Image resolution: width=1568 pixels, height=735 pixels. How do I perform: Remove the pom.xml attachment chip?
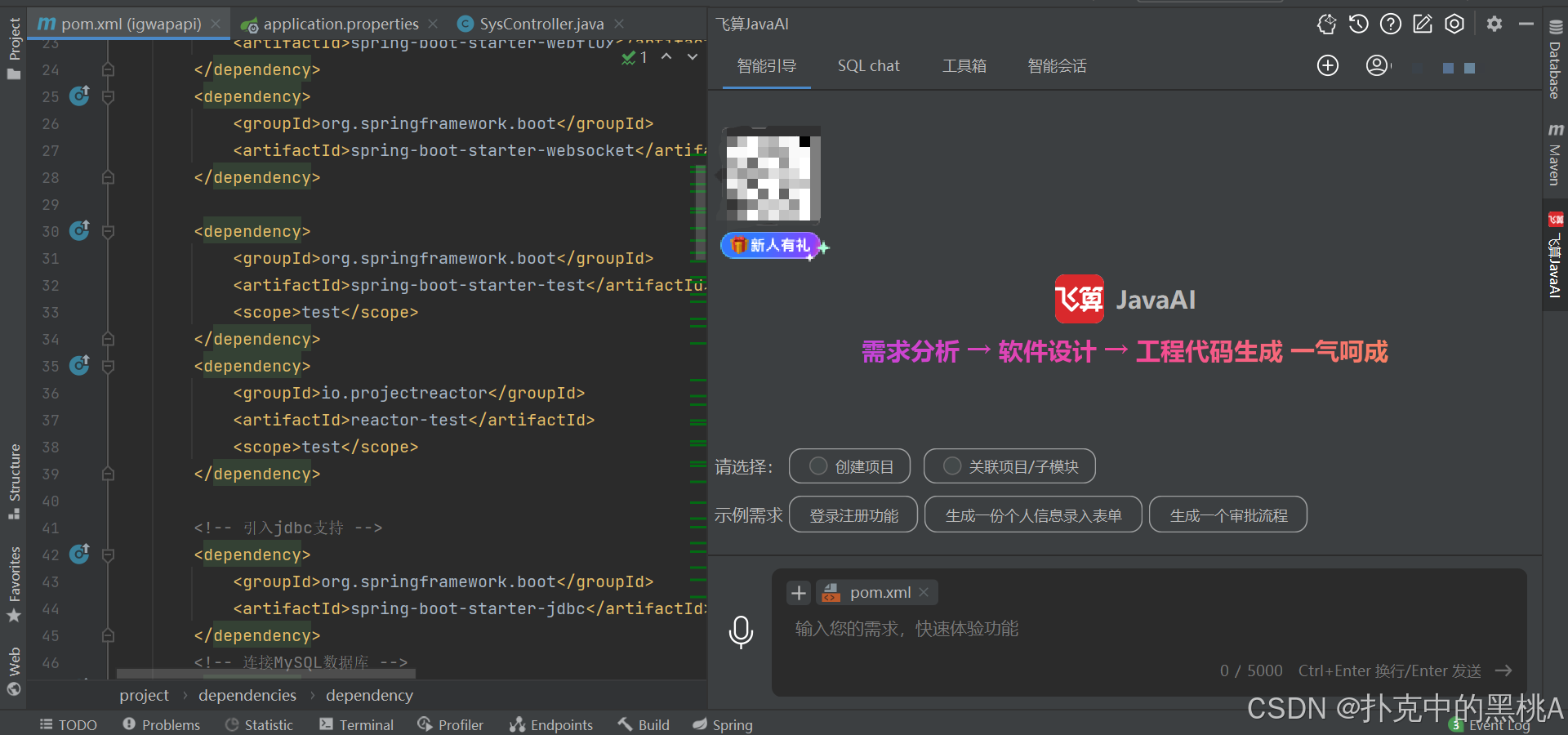point(924,592)
